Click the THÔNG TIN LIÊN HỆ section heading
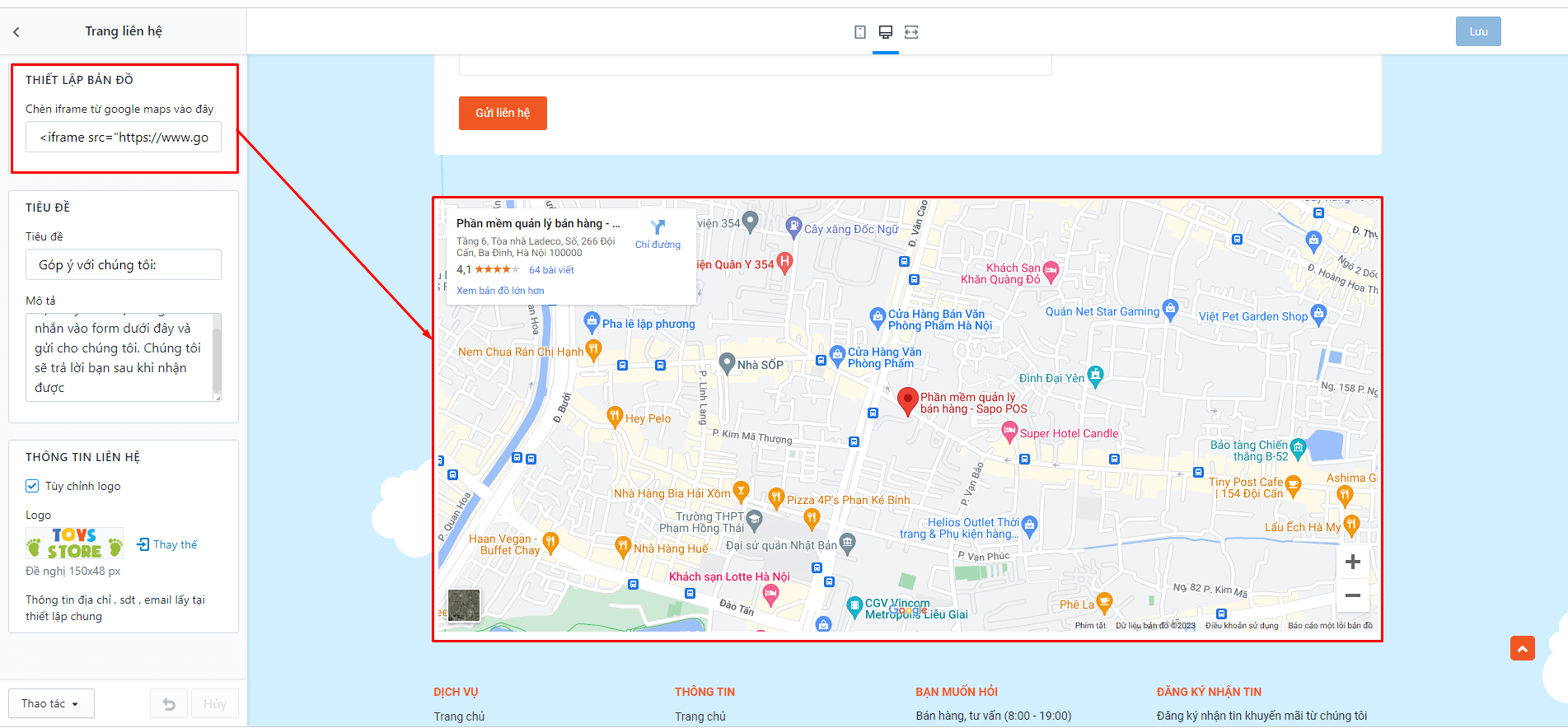Image resolution: width=1568 pixels, height=728 pixels. click(x=82, y=457)
